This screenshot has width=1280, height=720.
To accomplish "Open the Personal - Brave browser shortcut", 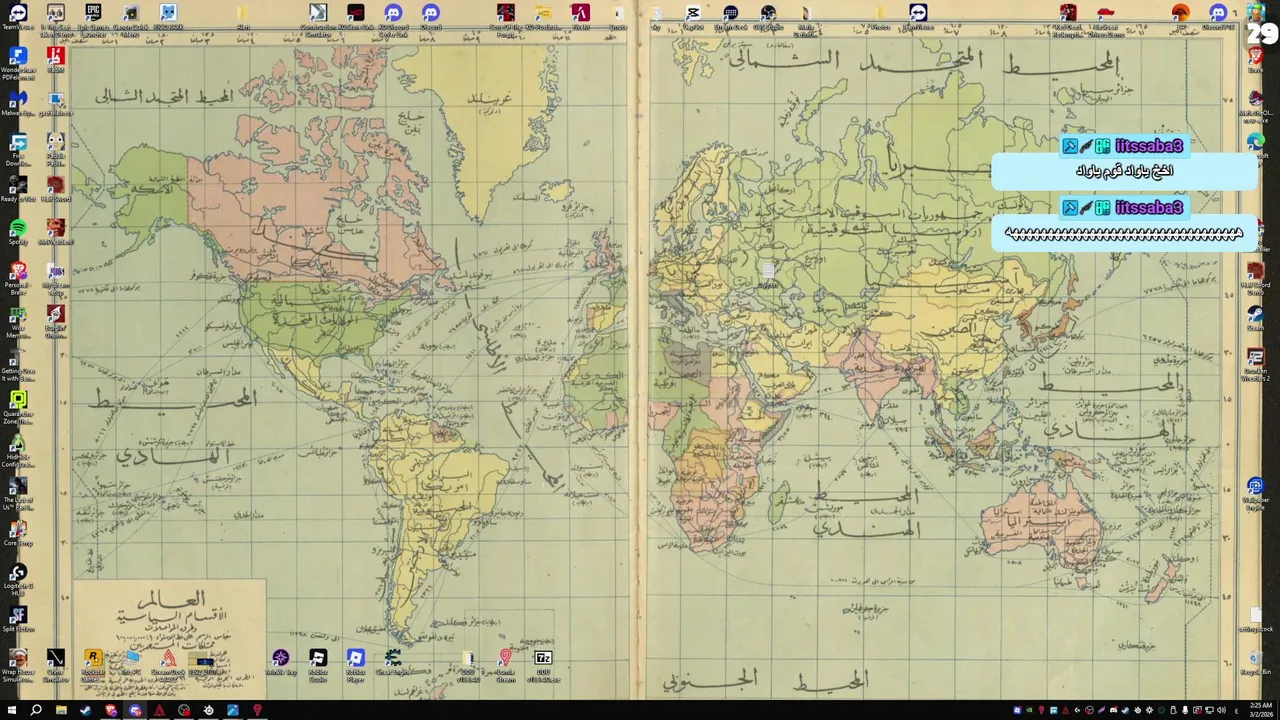I will pos(18,279).
